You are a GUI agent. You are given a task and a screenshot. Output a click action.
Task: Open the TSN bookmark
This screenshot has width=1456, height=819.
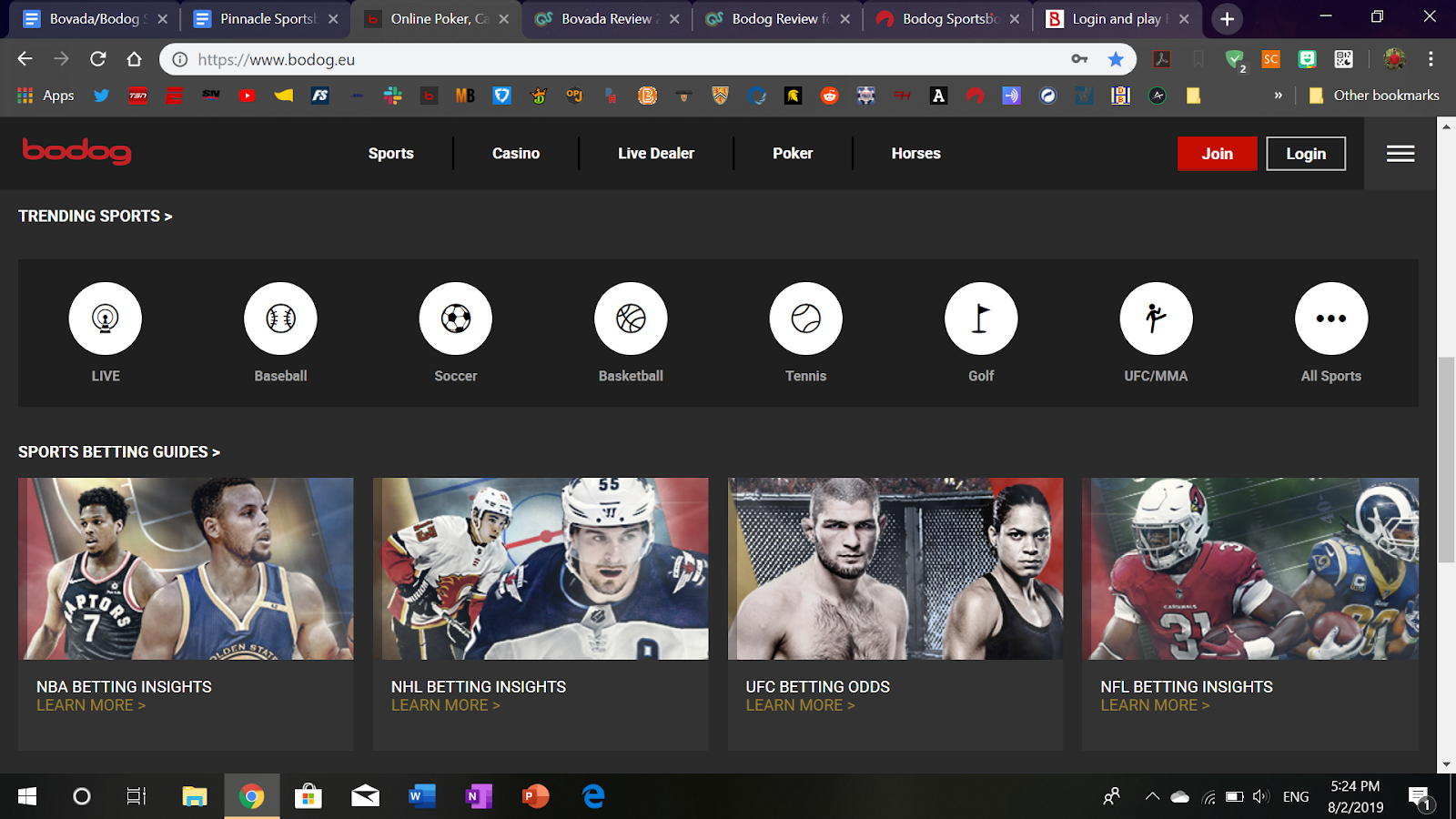click(x=137, y=96)
